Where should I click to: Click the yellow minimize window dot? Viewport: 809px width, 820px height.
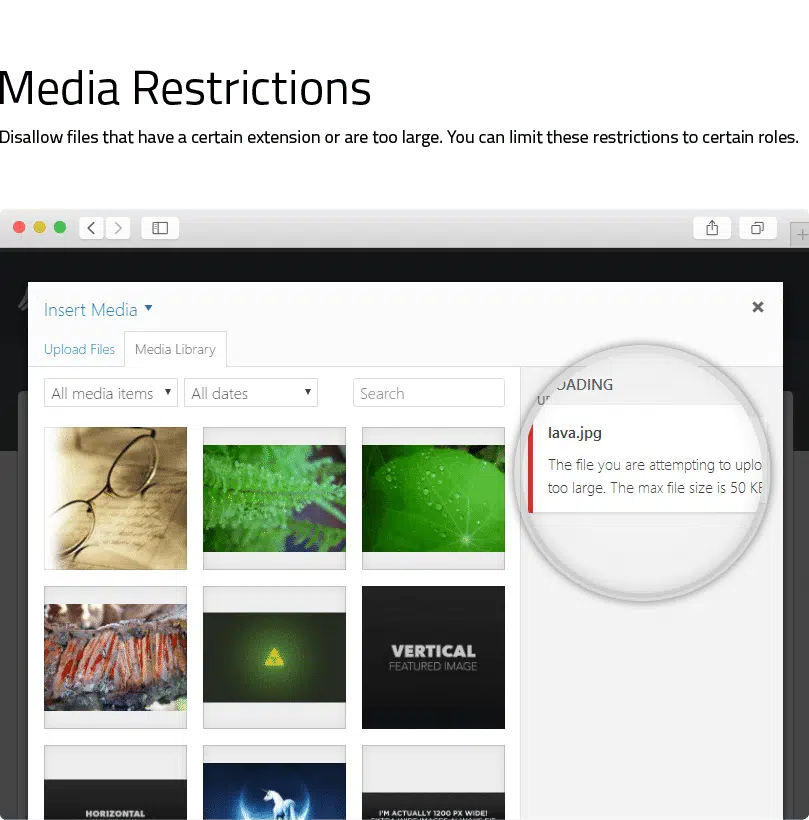tap(40, 227)
